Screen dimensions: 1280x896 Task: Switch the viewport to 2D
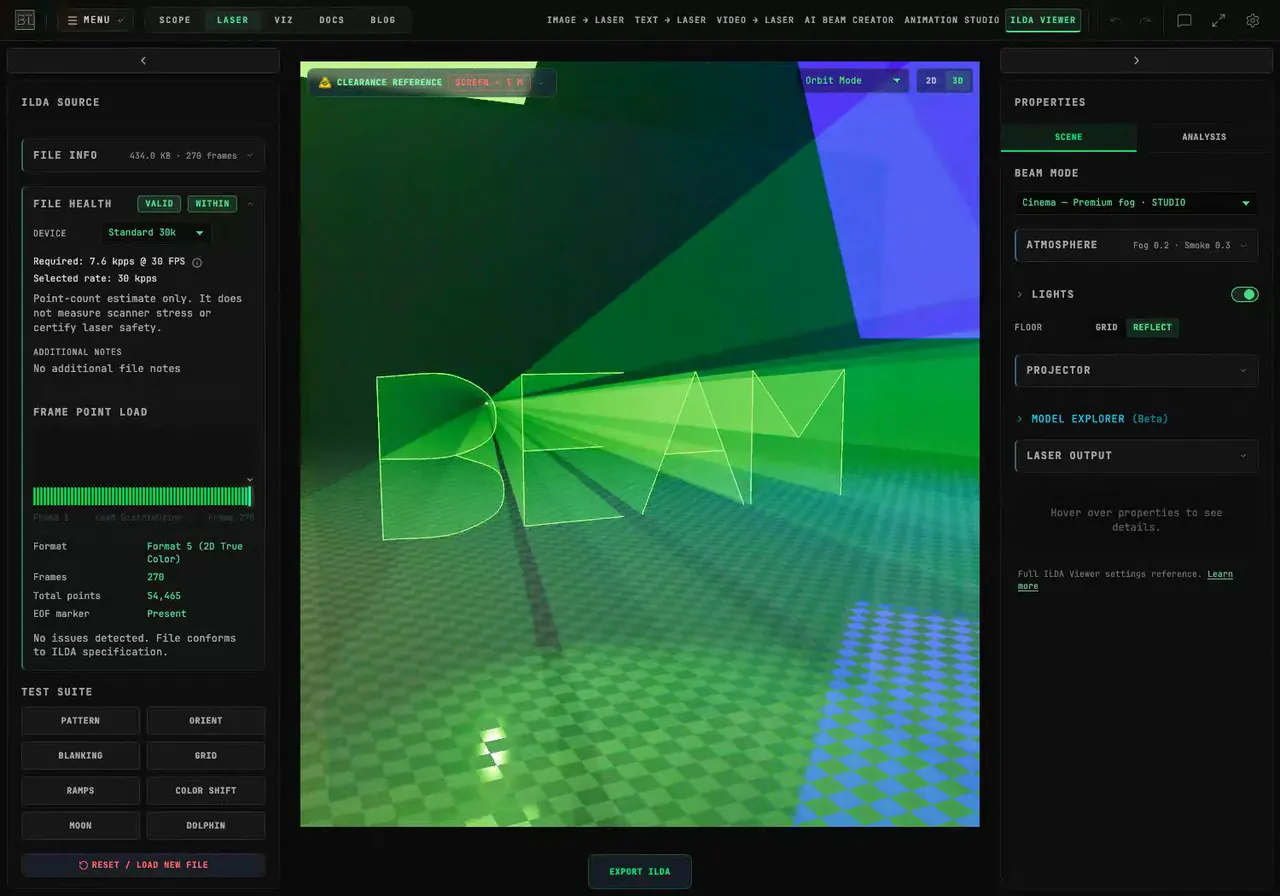click(931, 81)
